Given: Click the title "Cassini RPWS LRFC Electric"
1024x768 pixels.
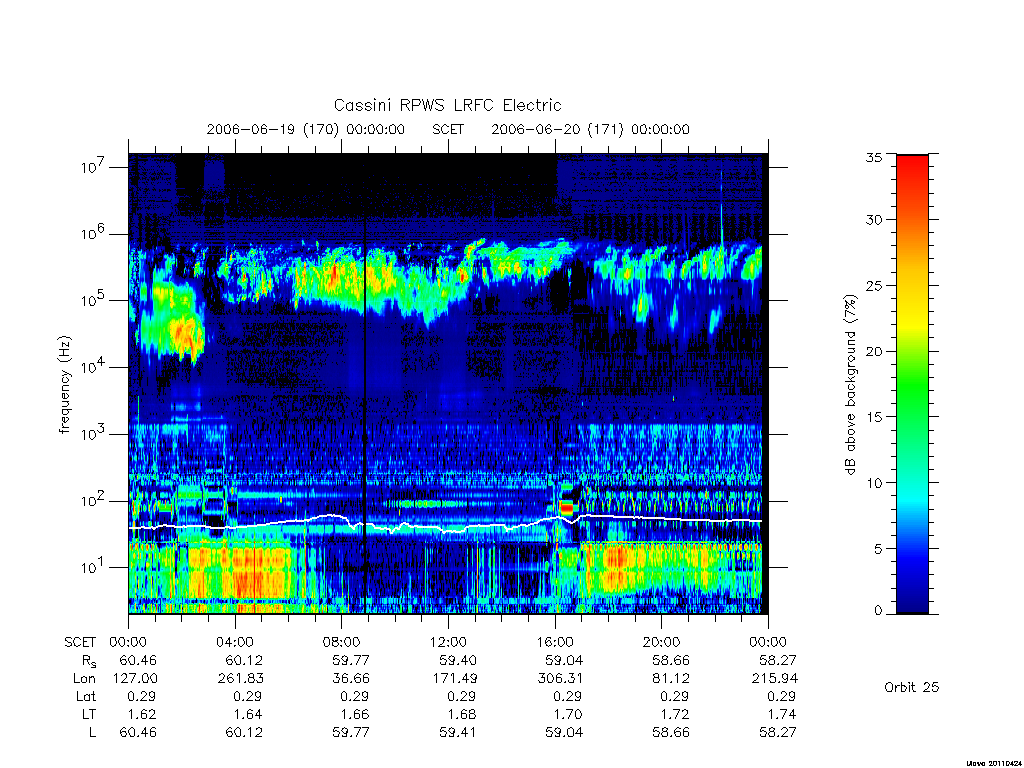Looking at the screenshot, I should click(x=447, y=105).
